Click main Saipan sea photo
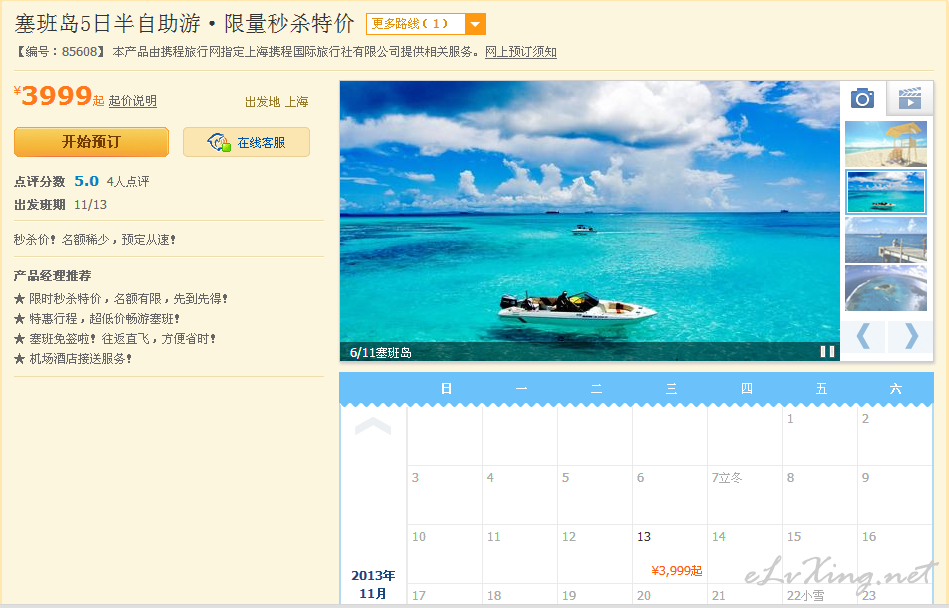 pyautogui.click(x=589, y=221)
